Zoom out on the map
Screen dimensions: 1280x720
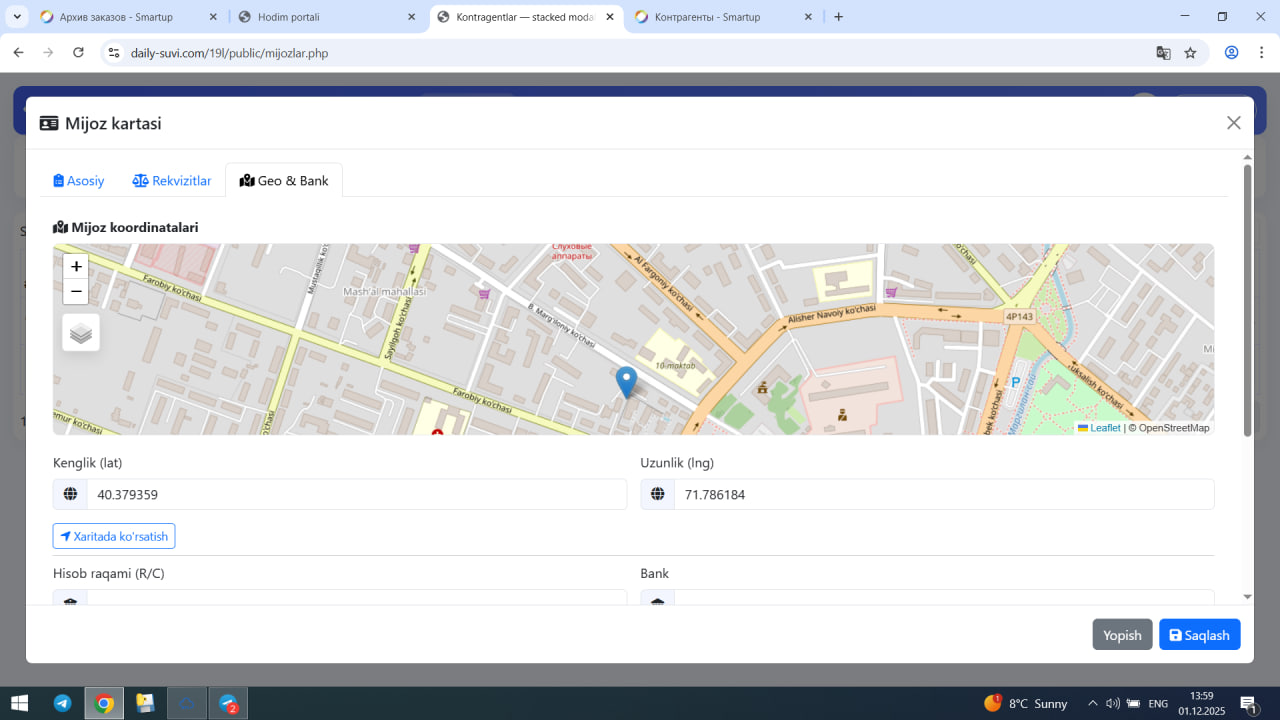[x=76, y=292]
